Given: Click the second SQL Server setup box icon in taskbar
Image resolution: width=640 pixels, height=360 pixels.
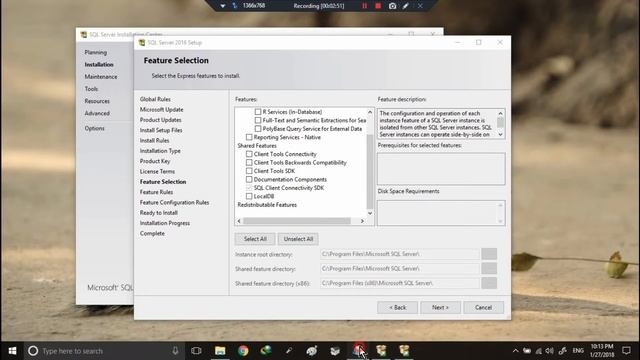Looking at the screenshot, I should tap(404, 351).
